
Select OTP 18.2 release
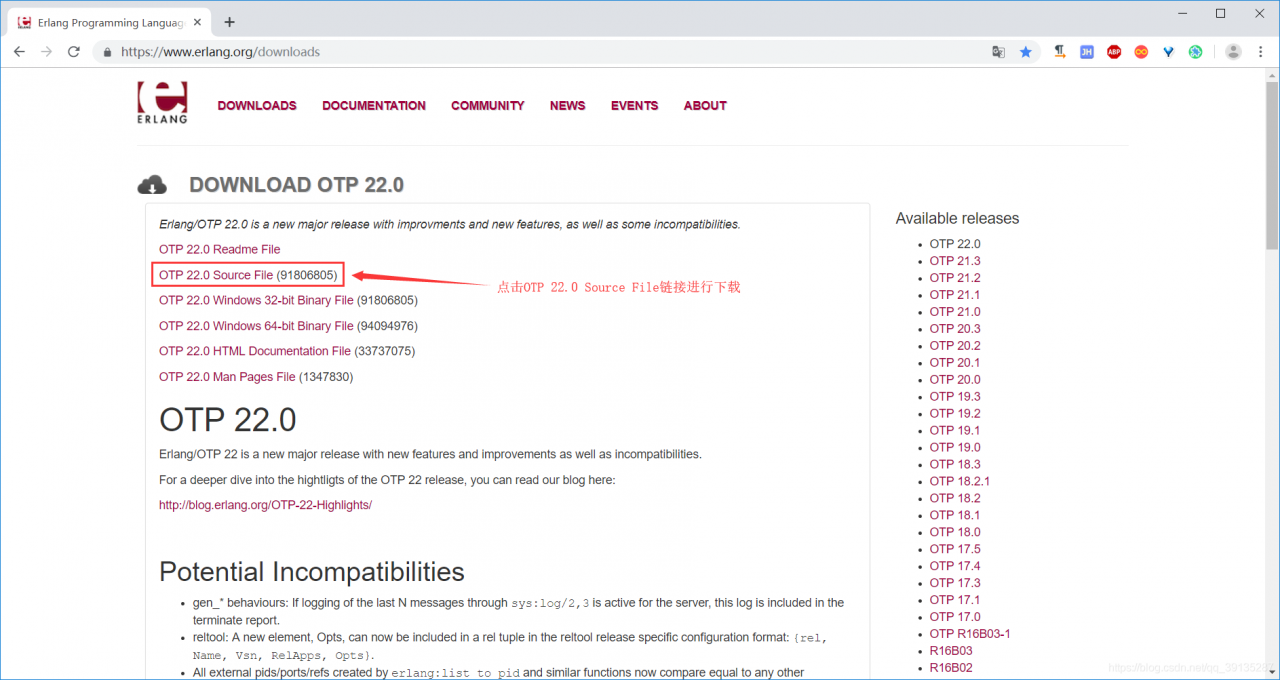(955, 498)
